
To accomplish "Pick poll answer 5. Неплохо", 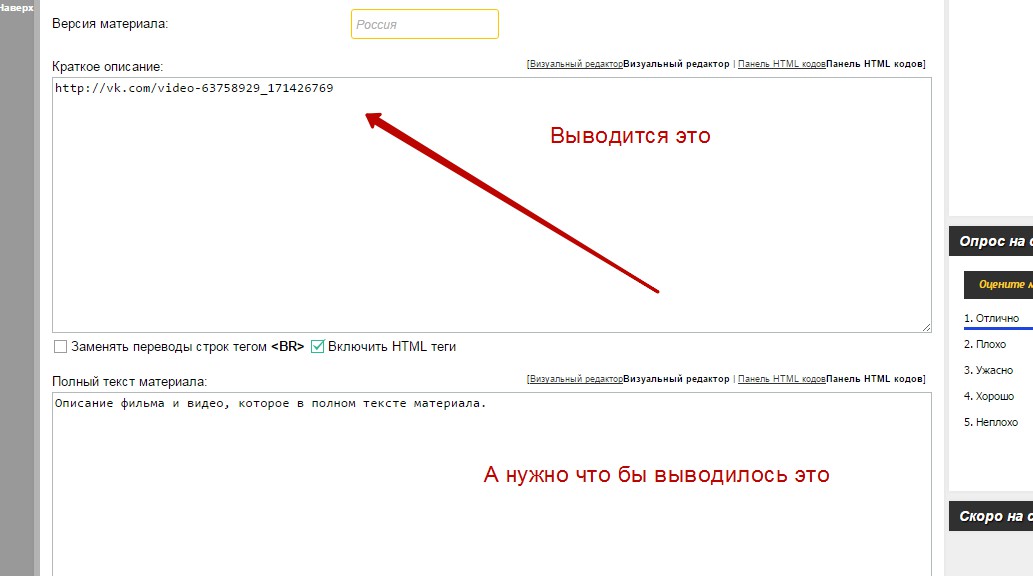I will (x=991, y=422).
